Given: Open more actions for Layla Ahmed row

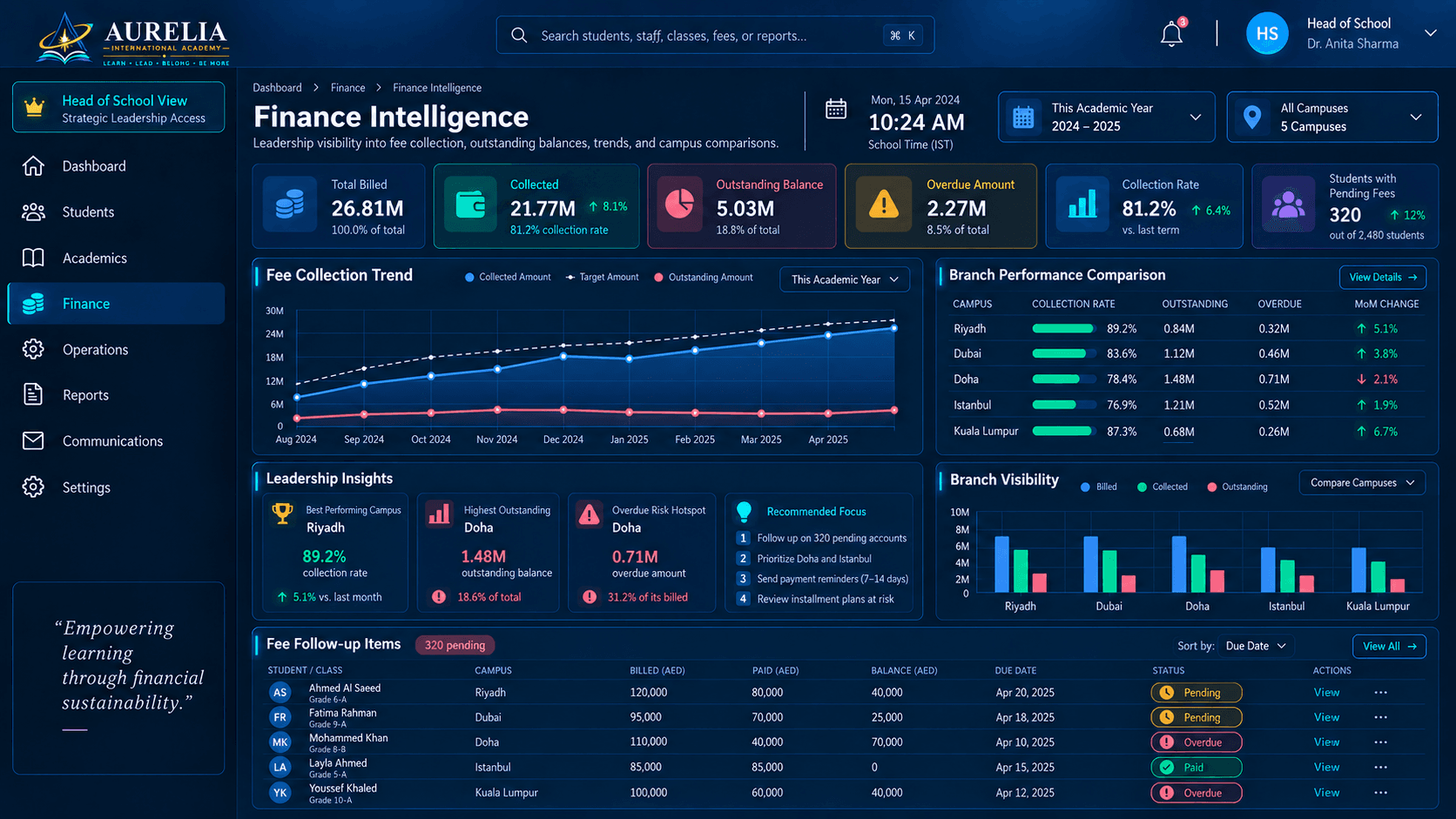Looking at the screenshot, I should click(1380, 768).
